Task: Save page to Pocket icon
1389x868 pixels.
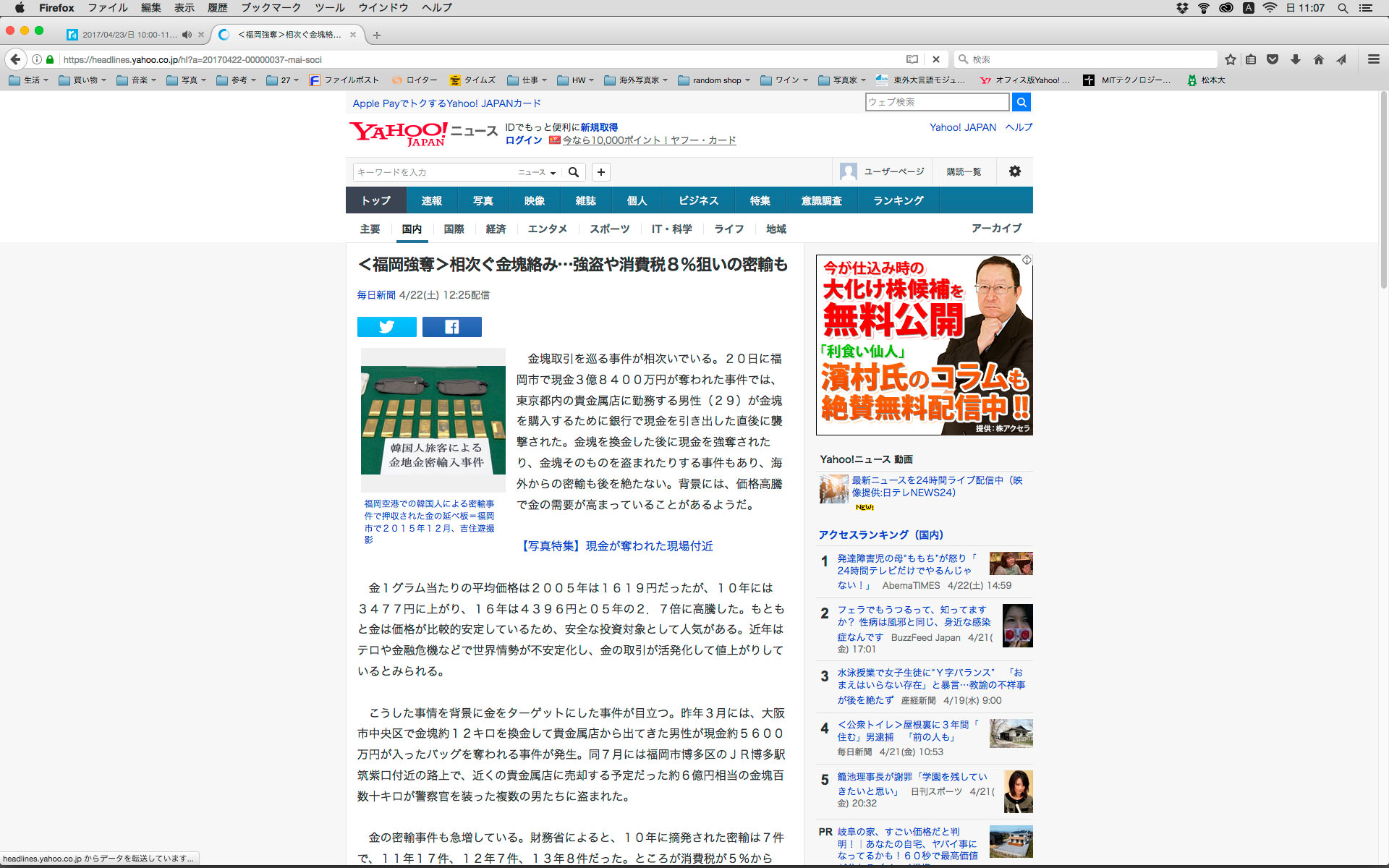Action: tap(1273, 59)
